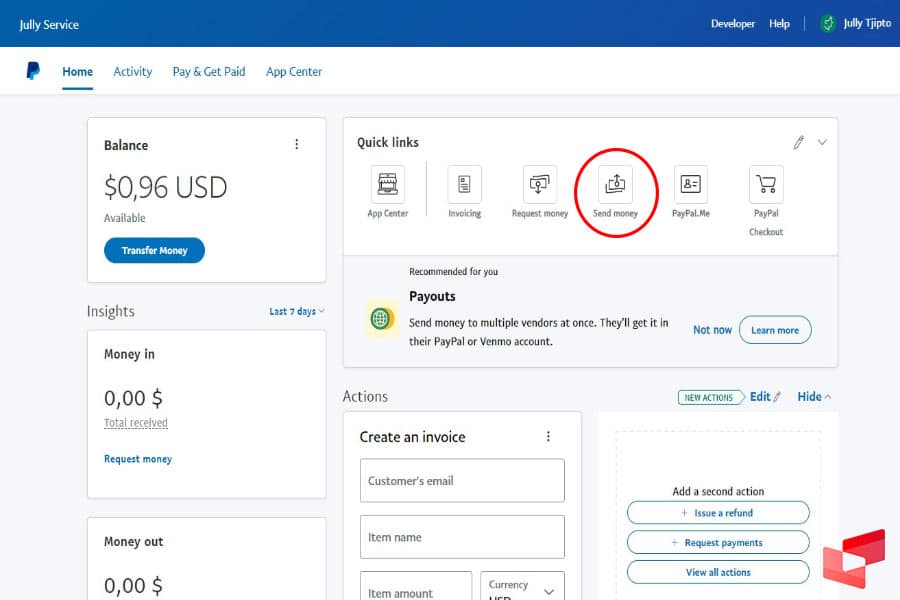Viewport: 900px width, 600px height.
Task: Open the PayPal.Me quick link icon
Action: (x=690, y=185)
